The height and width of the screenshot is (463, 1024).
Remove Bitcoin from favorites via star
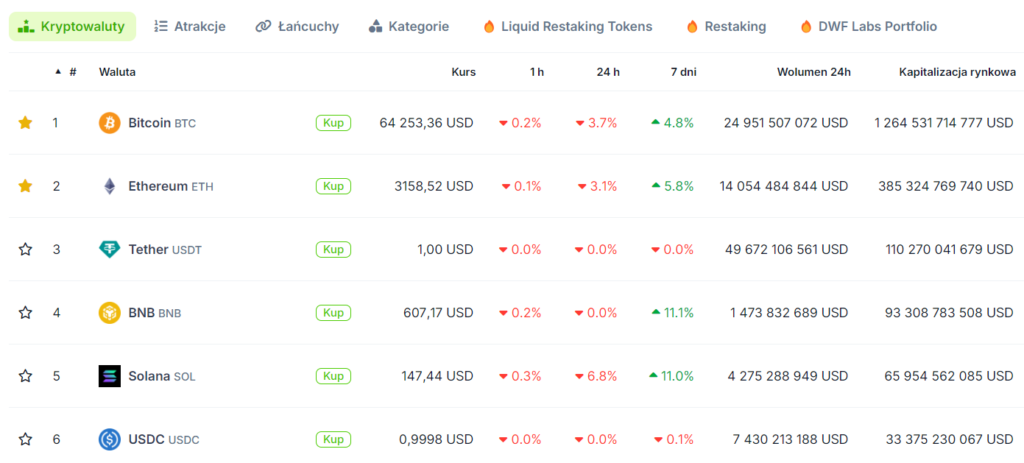[x=25, y=123]
